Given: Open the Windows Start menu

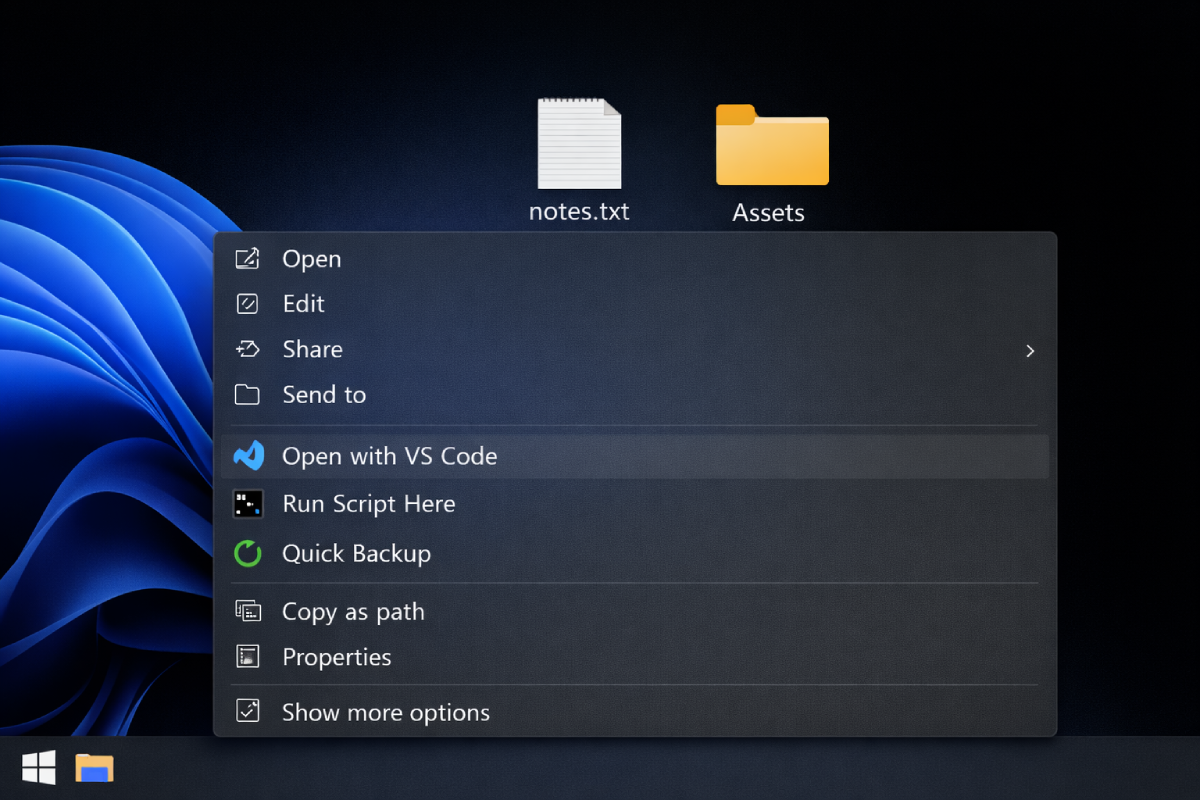Looking at the screenshot, I should pyautogui.click(x=39, y=768).
